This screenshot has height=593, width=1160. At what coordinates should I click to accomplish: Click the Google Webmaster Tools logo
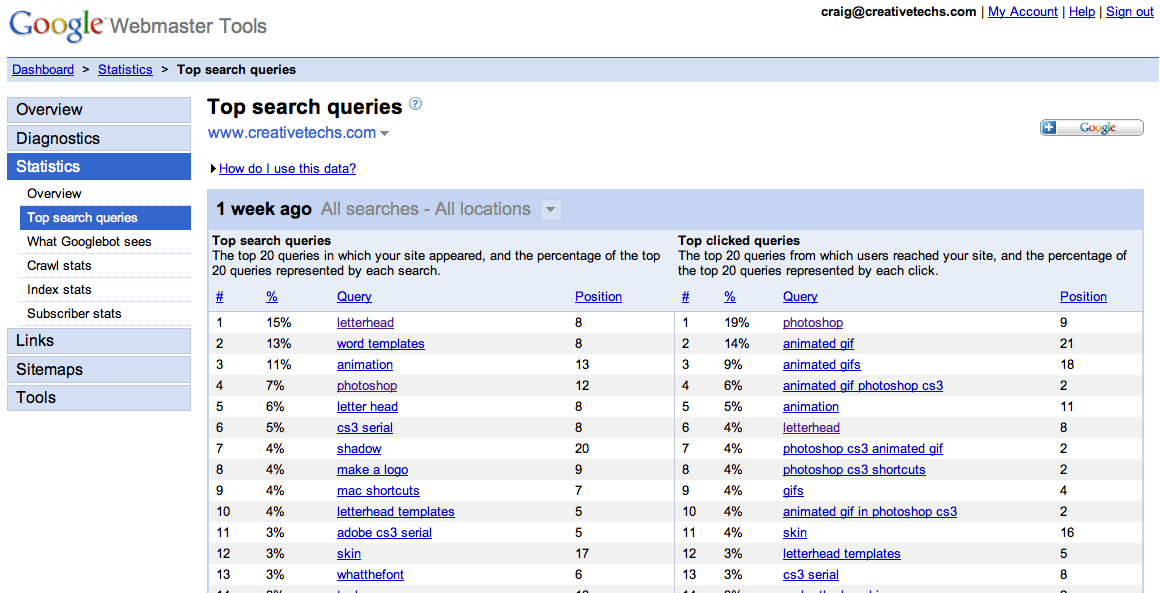(138, 26)
